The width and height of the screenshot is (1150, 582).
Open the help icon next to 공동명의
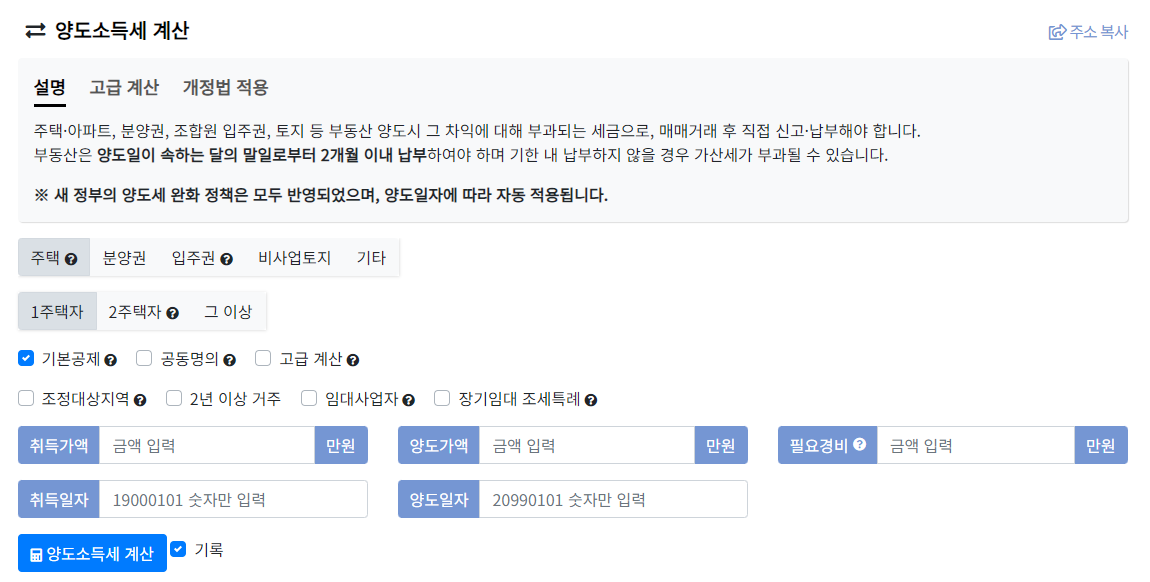(229, 358)
